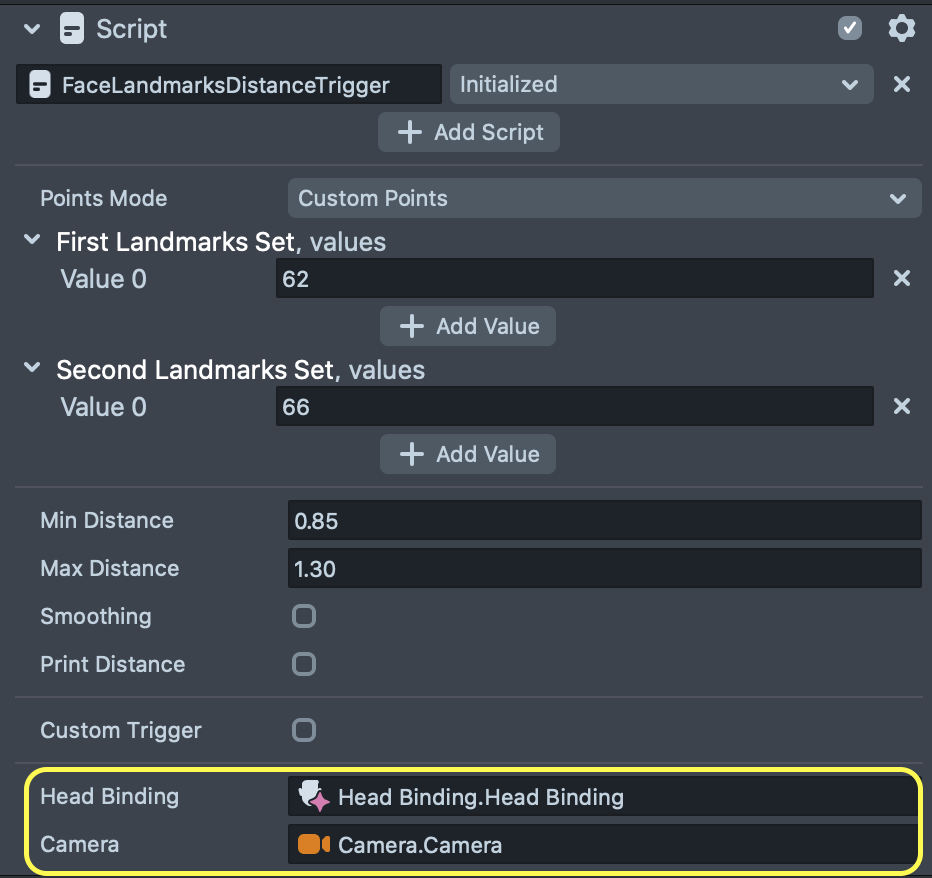The width and height of the screenshot is (932, 878).
Task: Disable the Script component checkbox
Action: pyautogui.click(x=849, y=28)
